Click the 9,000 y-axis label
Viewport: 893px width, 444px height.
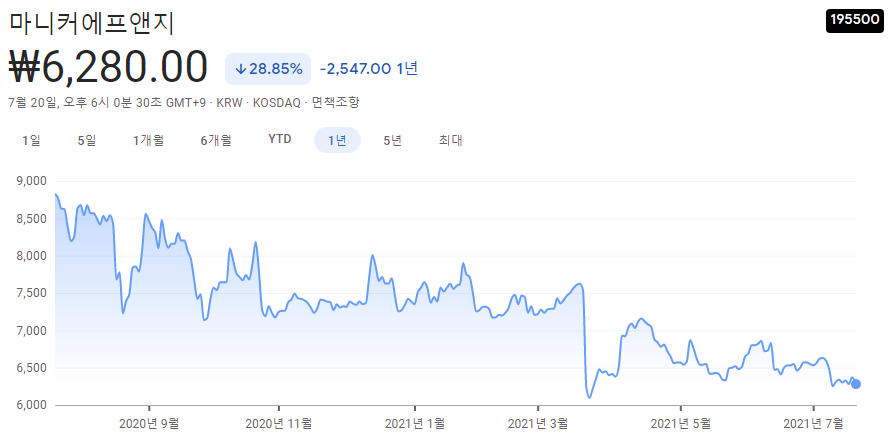32,181
